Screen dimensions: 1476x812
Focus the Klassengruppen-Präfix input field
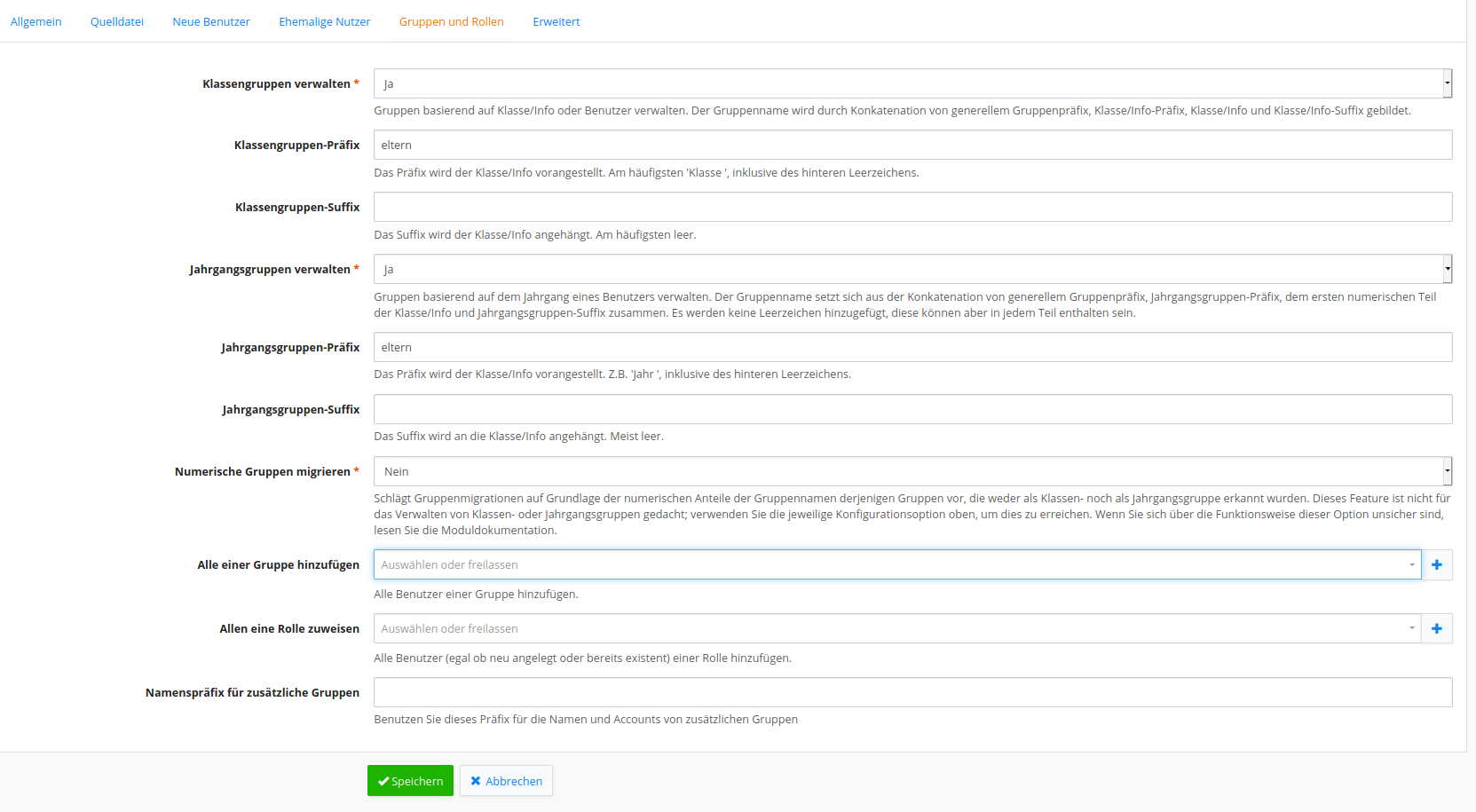point(912,146)
